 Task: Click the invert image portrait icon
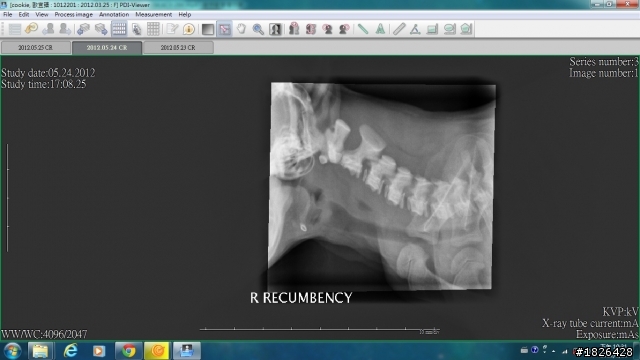[x=275, y=29]
